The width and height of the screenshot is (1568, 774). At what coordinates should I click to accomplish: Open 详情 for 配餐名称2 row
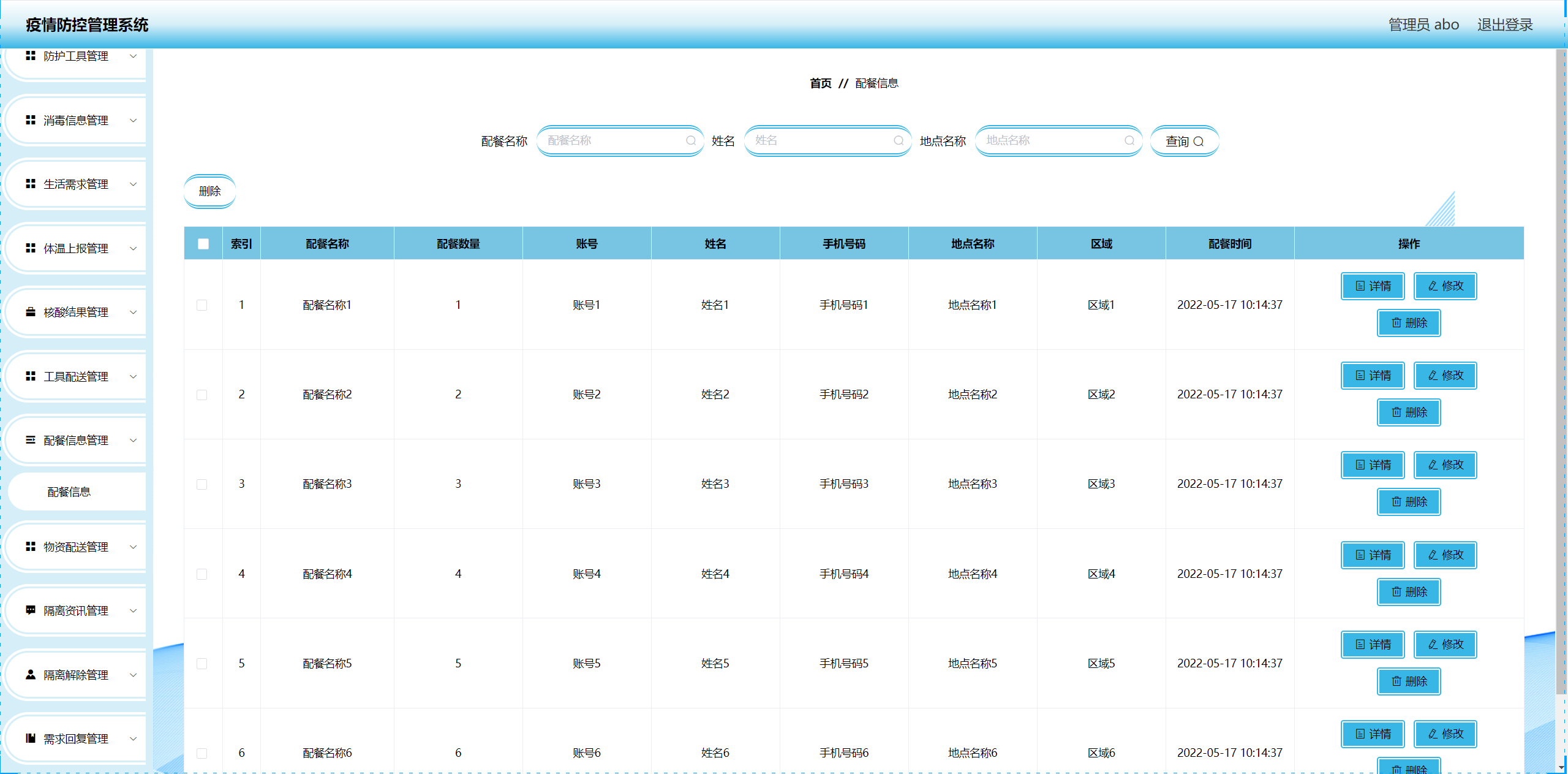point(1373,376)
